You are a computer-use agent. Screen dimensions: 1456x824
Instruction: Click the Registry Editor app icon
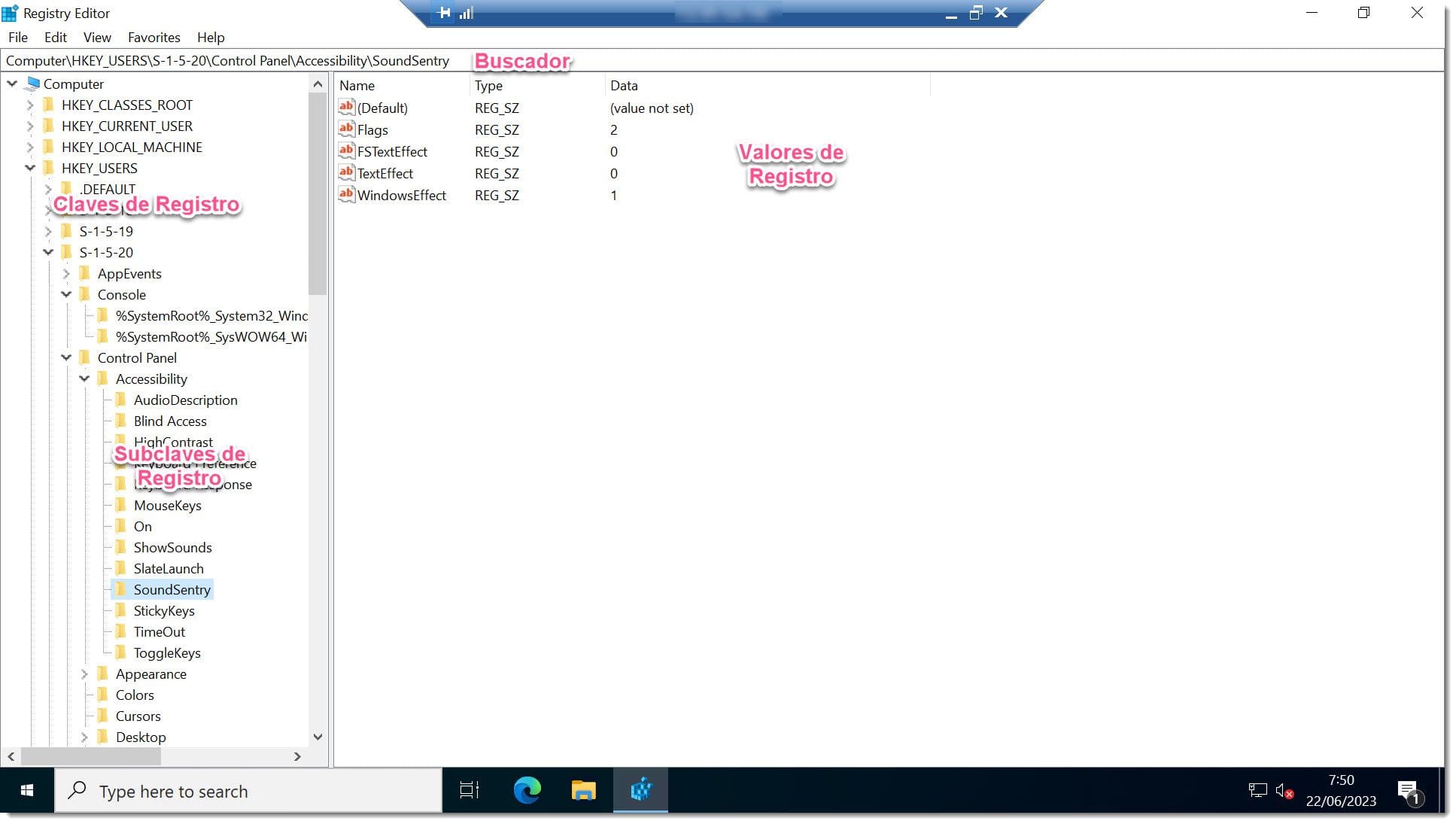click(10, 12)
